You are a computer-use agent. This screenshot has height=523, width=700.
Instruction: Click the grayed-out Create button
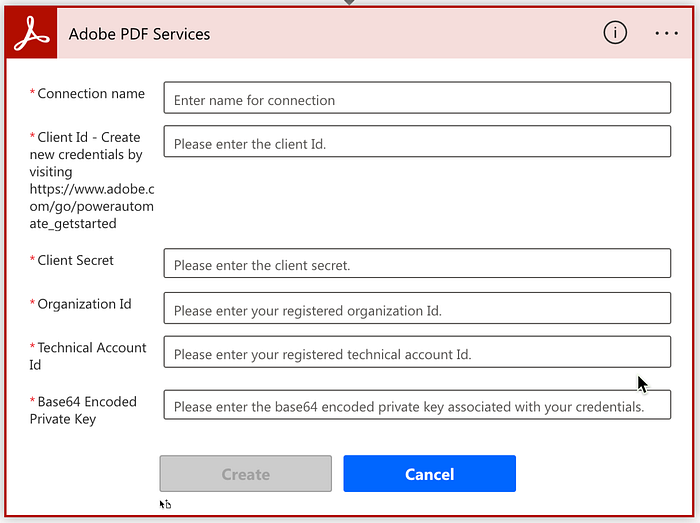click(246, 473)
